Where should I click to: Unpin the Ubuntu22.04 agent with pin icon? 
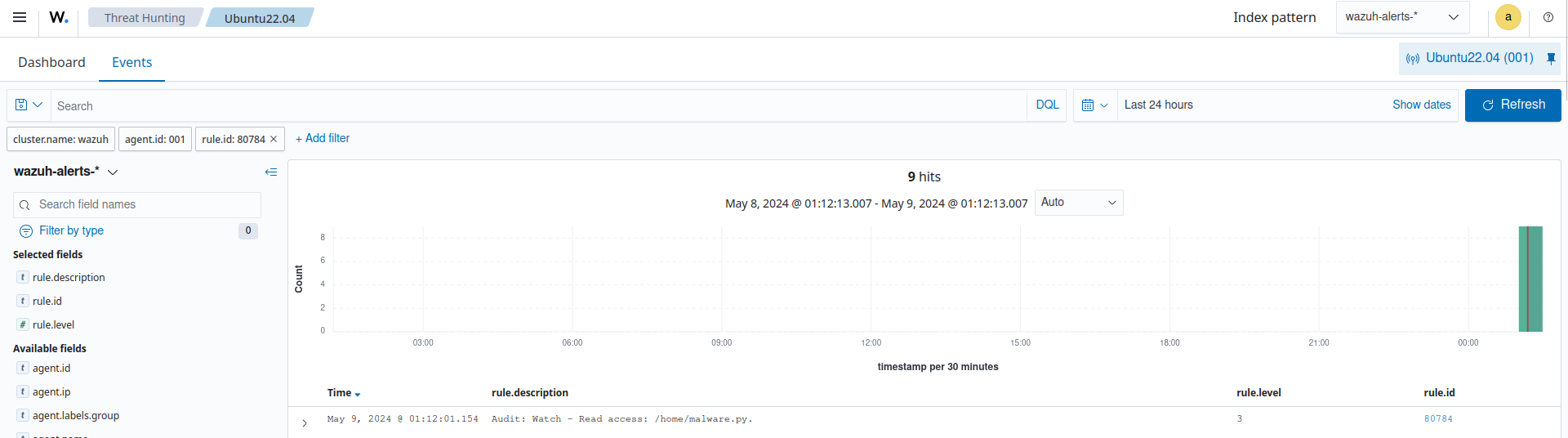[1551, 58]
